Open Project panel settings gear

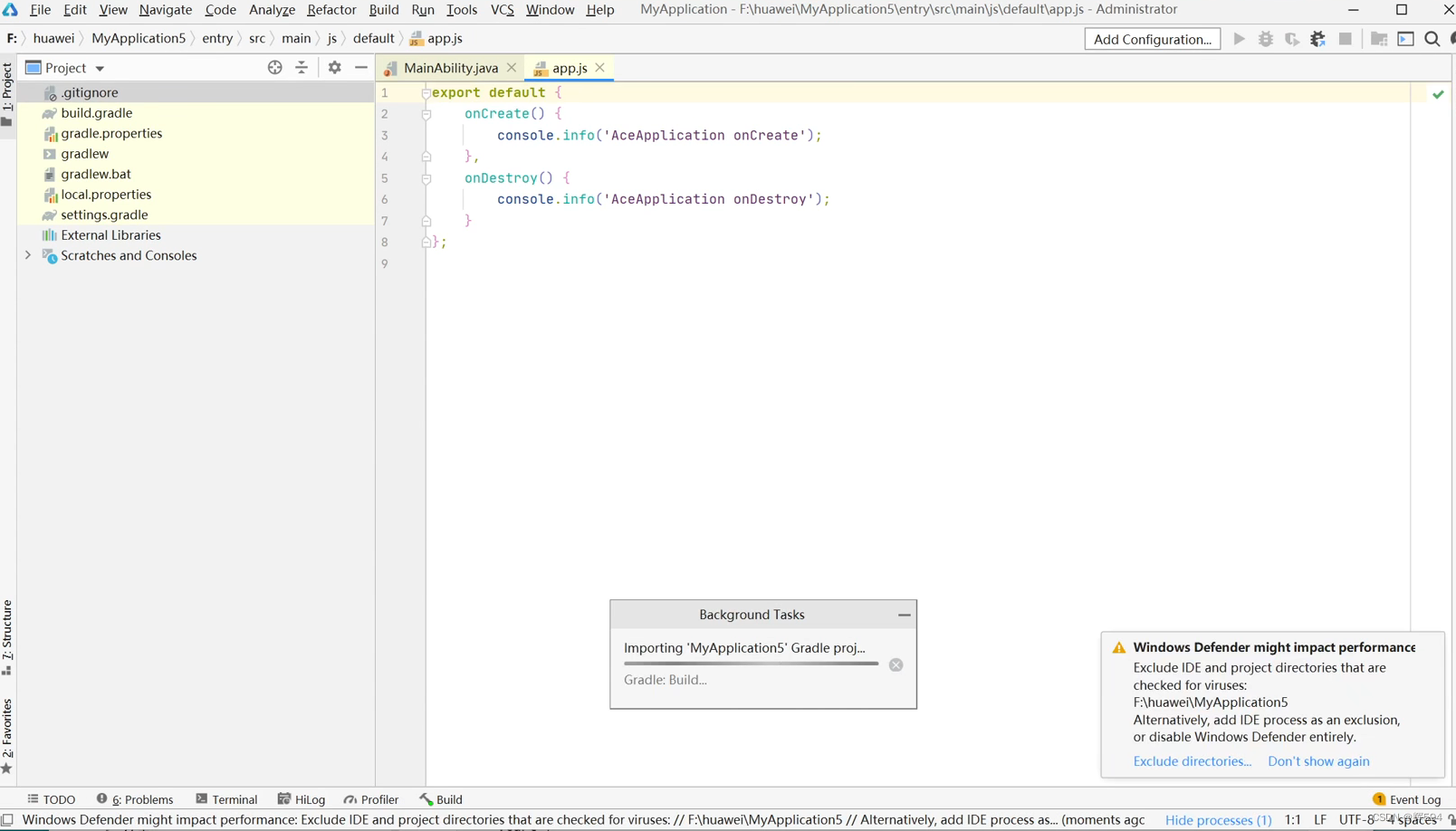[x=335, y=68]
